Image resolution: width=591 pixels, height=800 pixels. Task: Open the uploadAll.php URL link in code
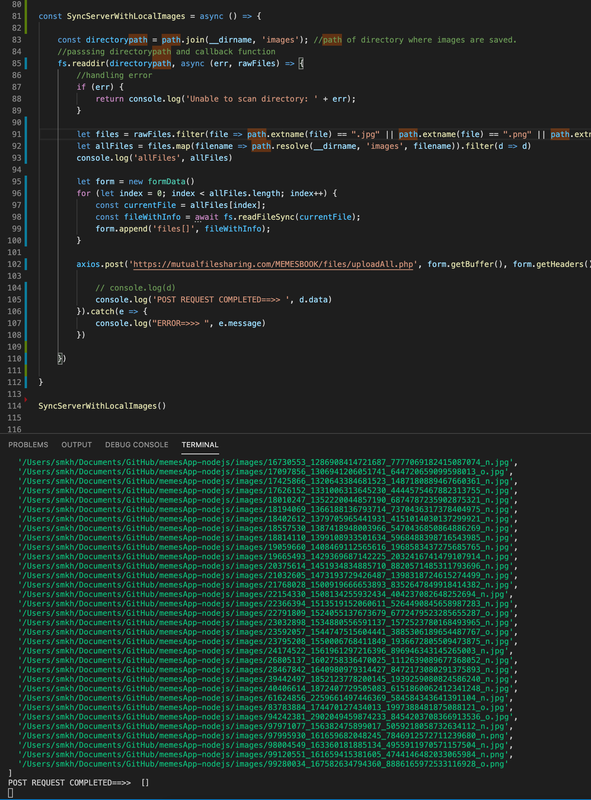(x=273, y=264)
